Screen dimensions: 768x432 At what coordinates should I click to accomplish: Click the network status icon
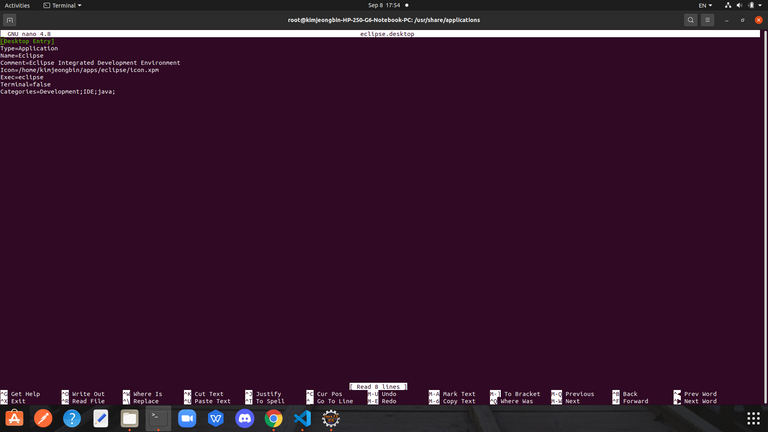point(728,5)
